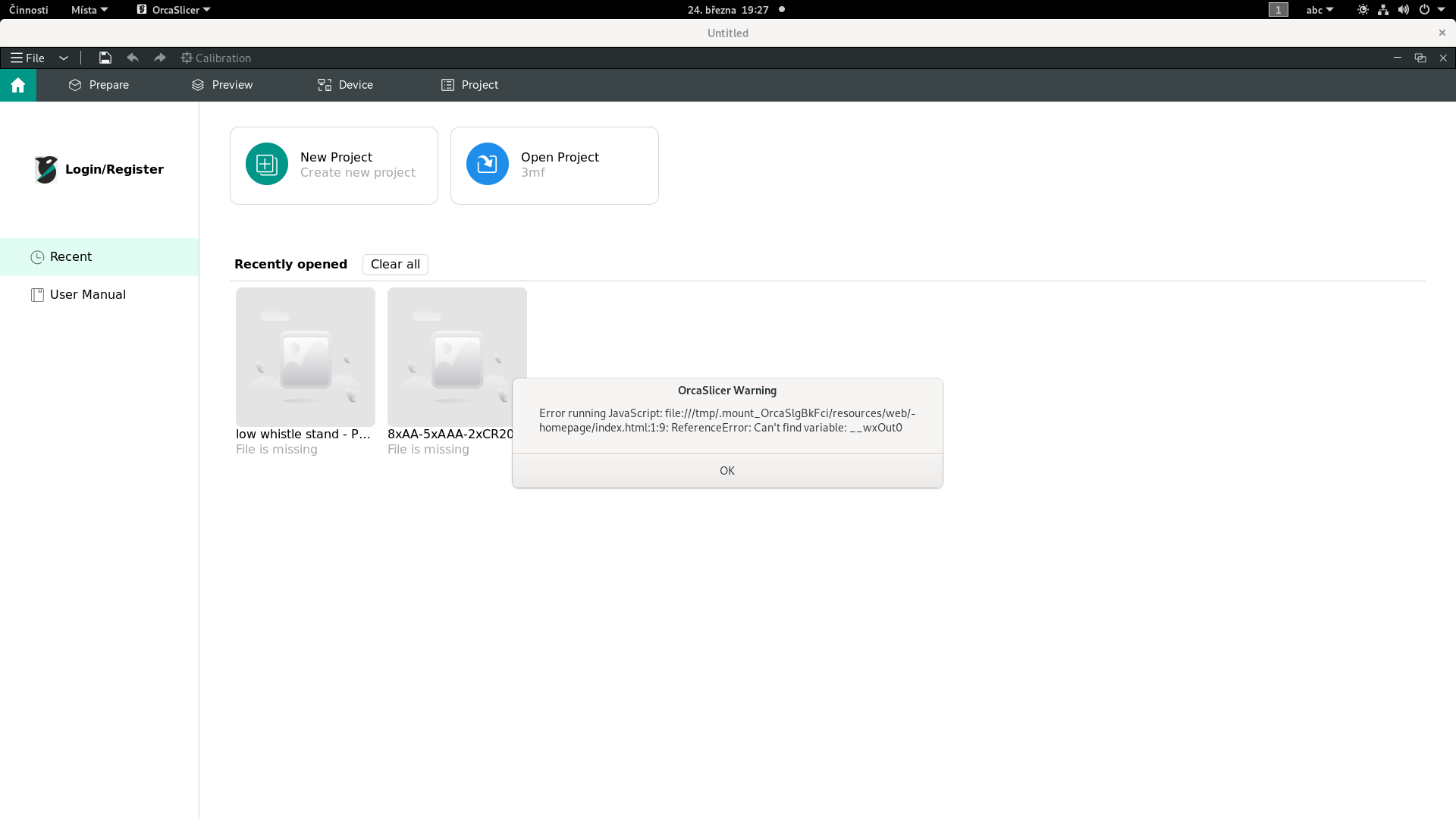Clear all recently opened projects
This screenshot has height=819, width=1456.
pyautogui.click(x=395, y=264)
